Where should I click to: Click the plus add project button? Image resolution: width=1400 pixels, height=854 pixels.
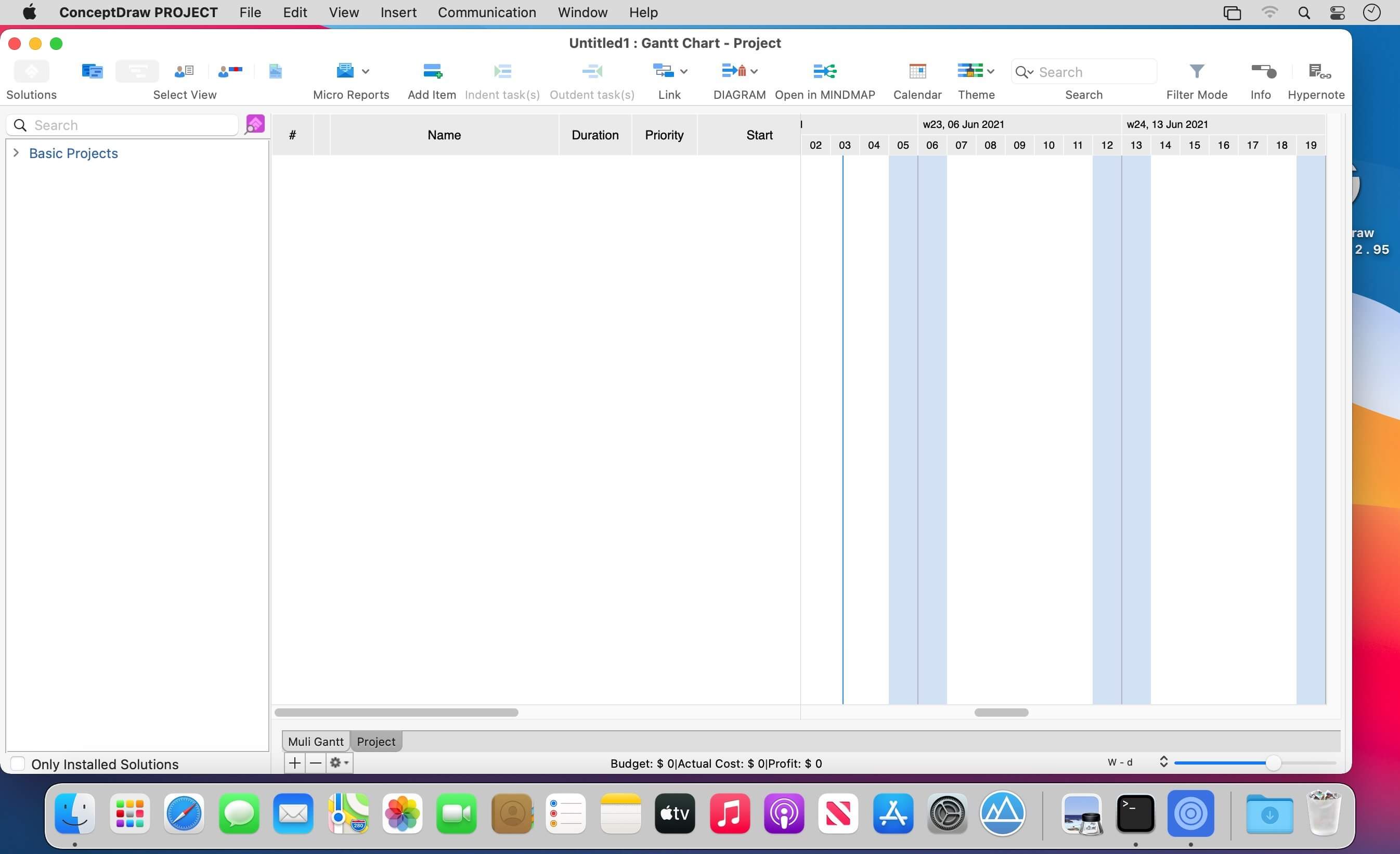(294, 763)
